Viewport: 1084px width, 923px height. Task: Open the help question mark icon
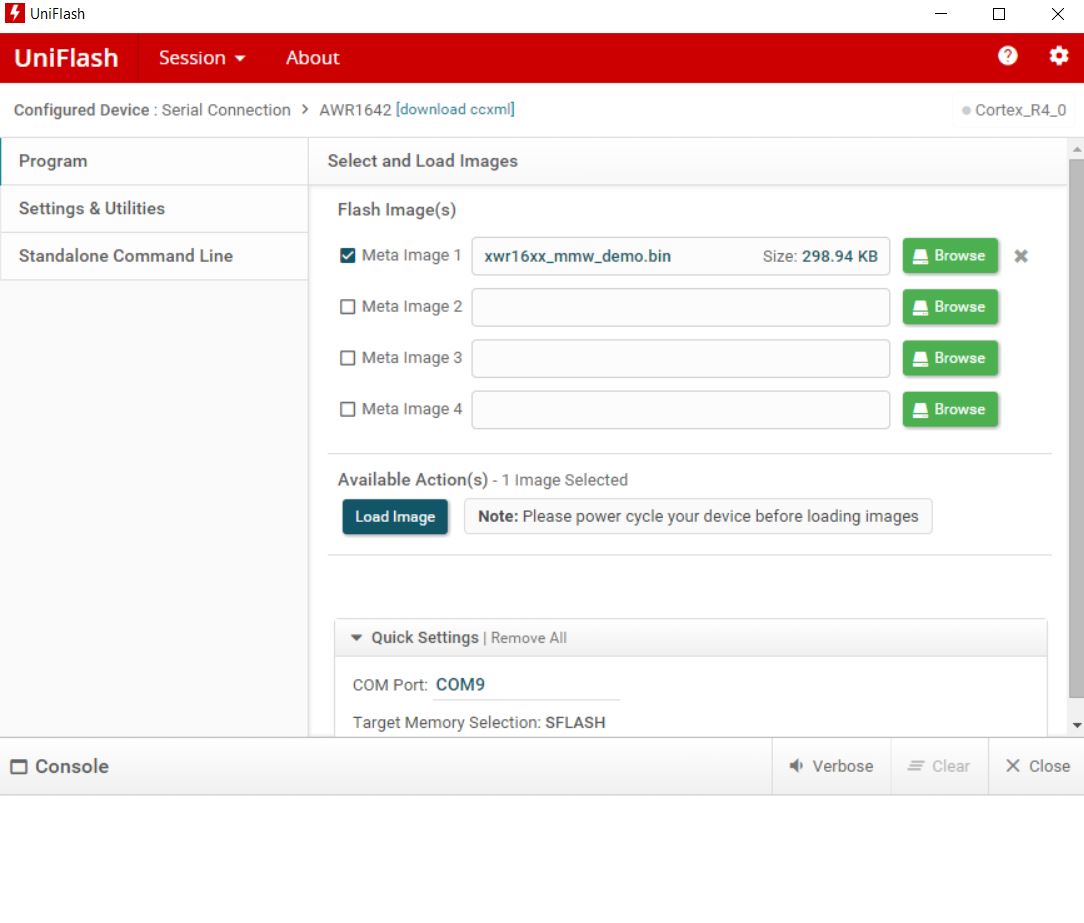pos(1007,56)
